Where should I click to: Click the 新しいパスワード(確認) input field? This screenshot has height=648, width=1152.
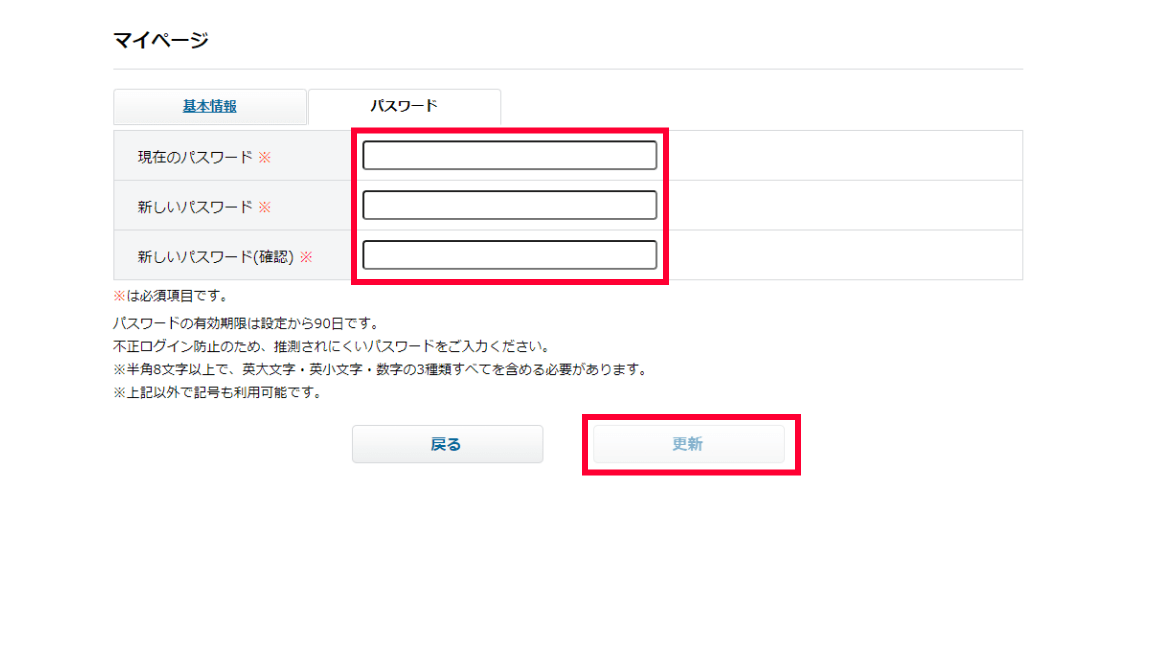point(509,256)
